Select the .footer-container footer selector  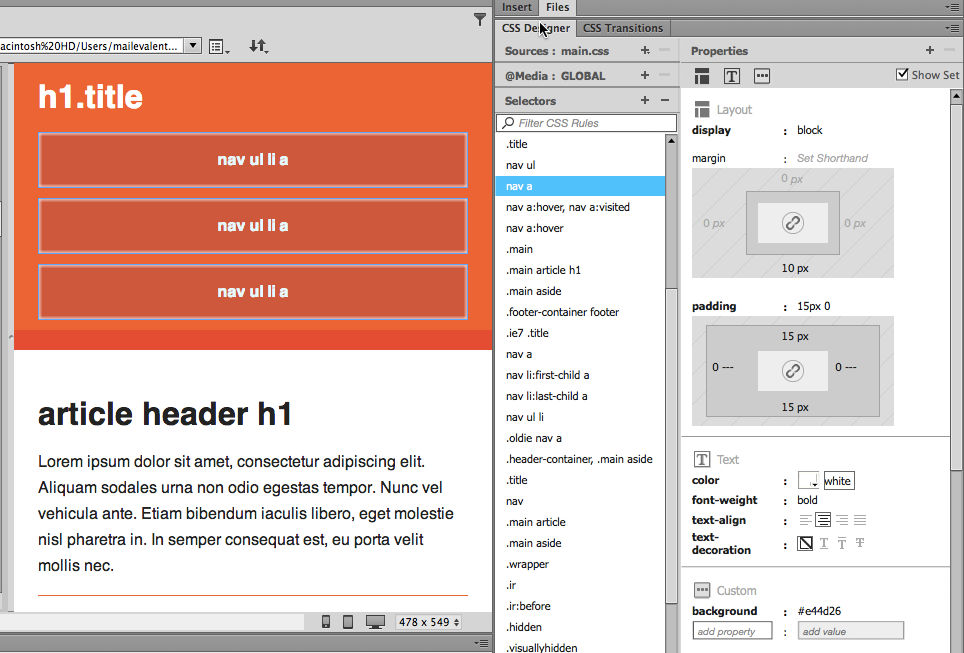click(580, 312)
